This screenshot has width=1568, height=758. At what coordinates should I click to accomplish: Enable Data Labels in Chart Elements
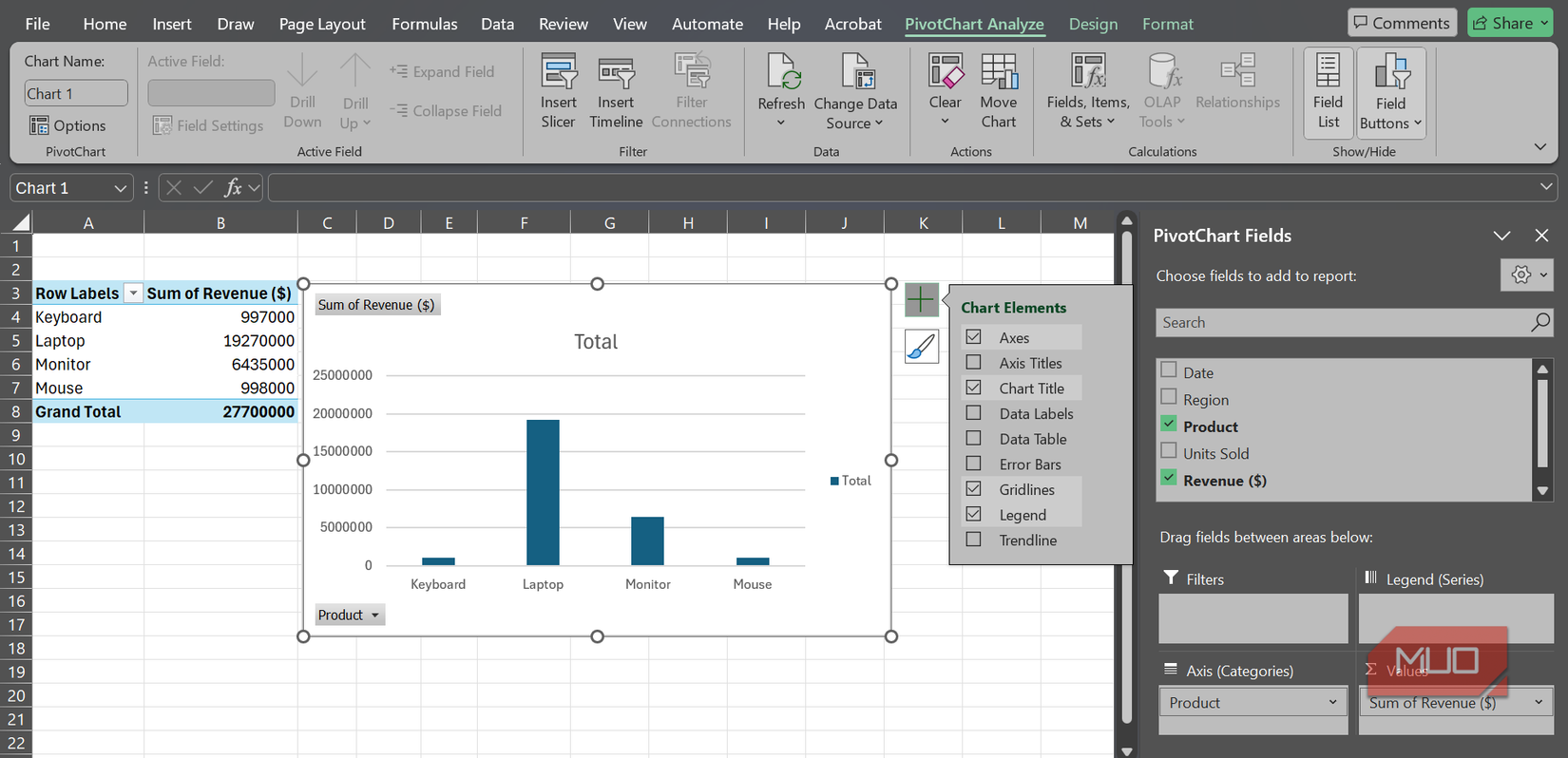[x=974, y=413]
